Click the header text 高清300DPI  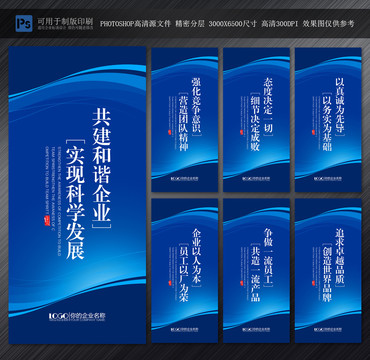(x=279, y=24)
